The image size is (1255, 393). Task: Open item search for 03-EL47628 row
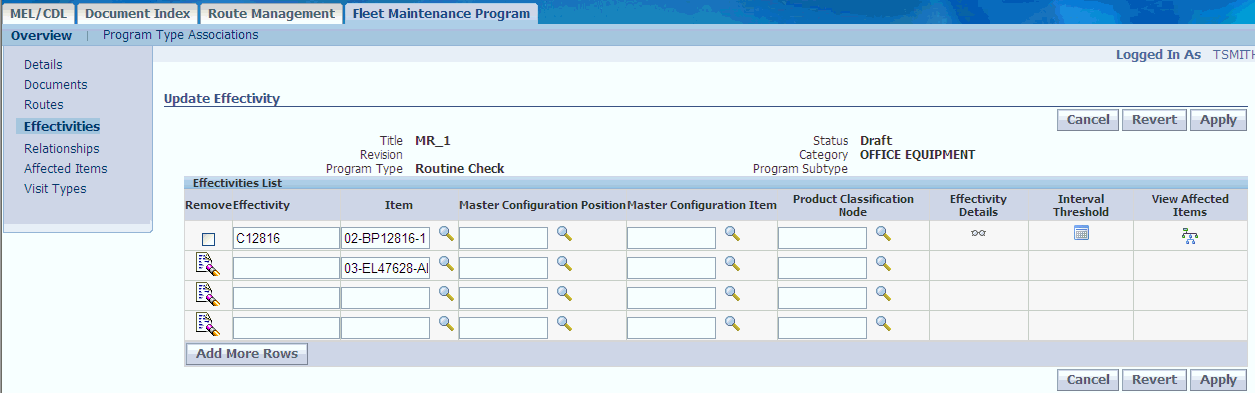point(446,264)
